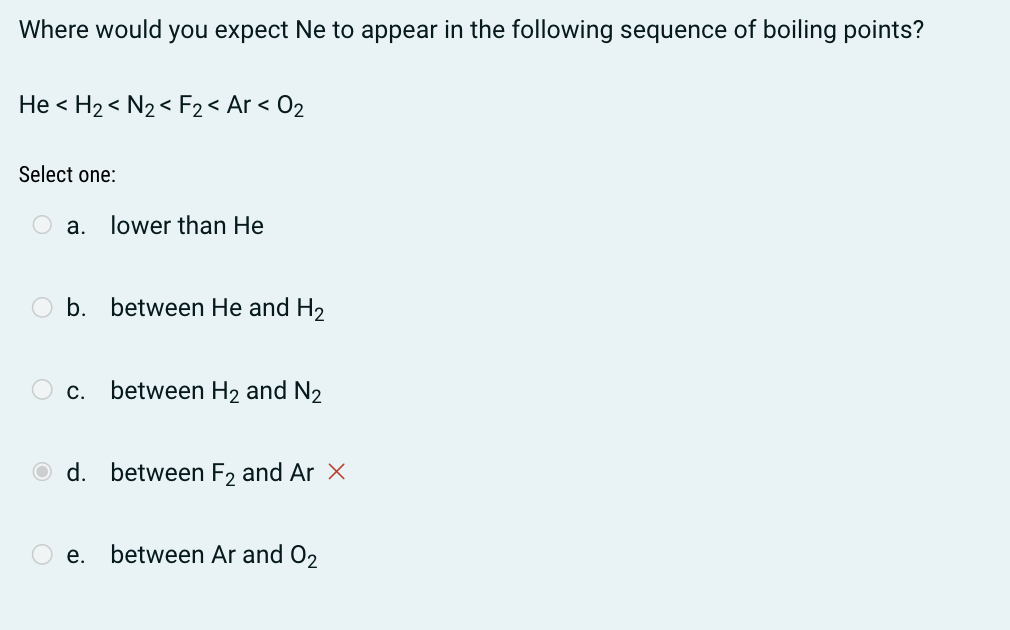Click the 'c.' option letter
This screenshot has height=630, width=1010.
76,391
